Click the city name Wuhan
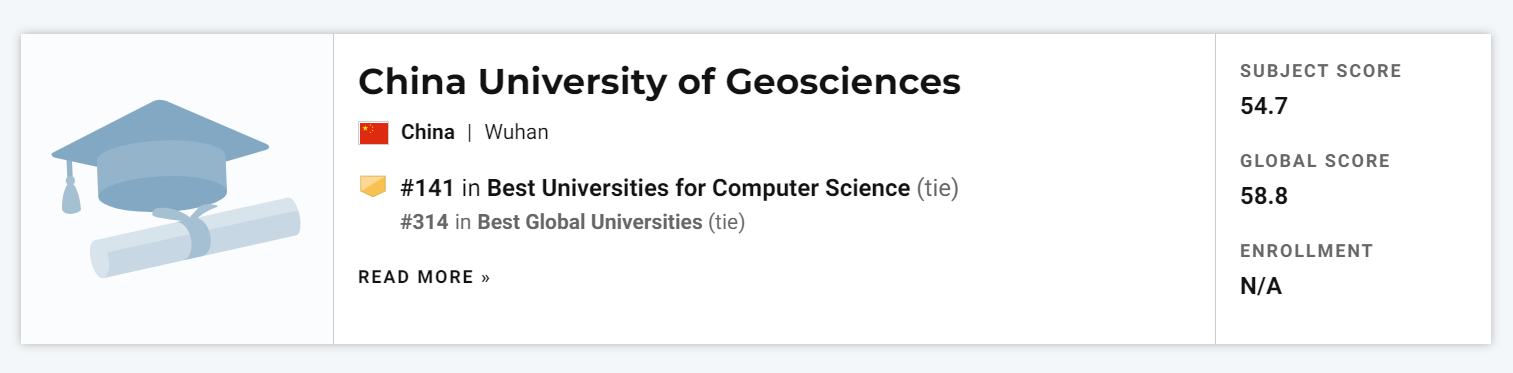Image resolution: width=1513 pixels, height=373 pixels. pyautogui.click(x=516, y=132)
